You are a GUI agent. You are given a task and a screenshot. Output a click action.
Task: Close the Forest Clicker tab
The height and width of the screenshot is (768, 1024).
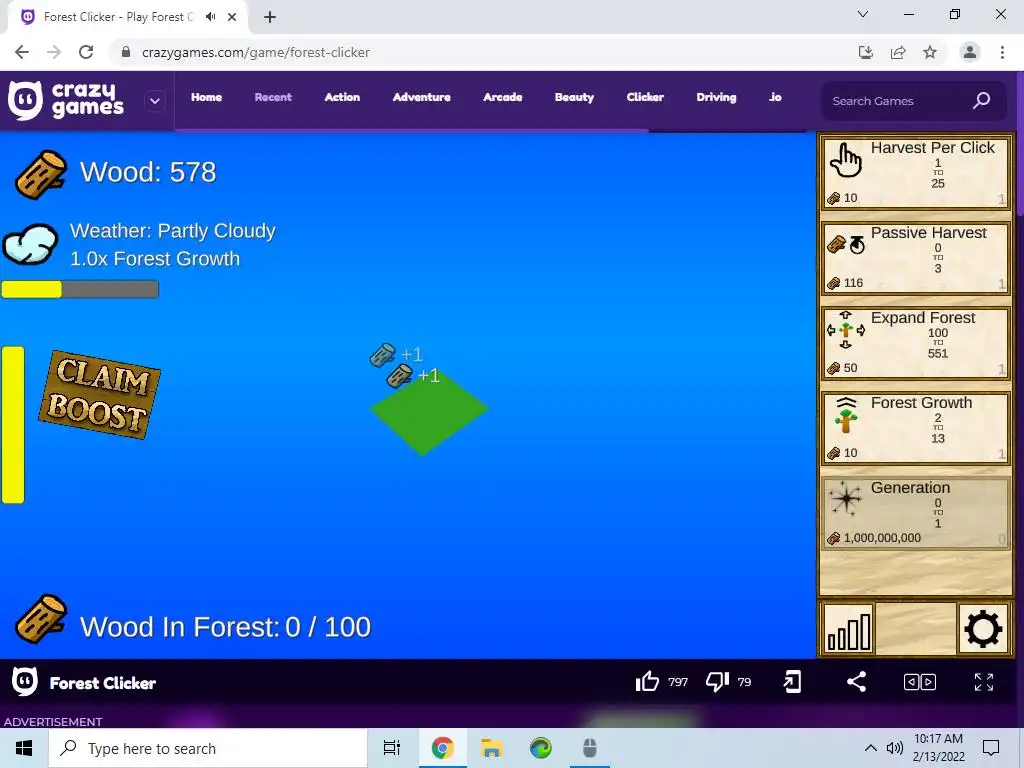click(x=232, y=18)
